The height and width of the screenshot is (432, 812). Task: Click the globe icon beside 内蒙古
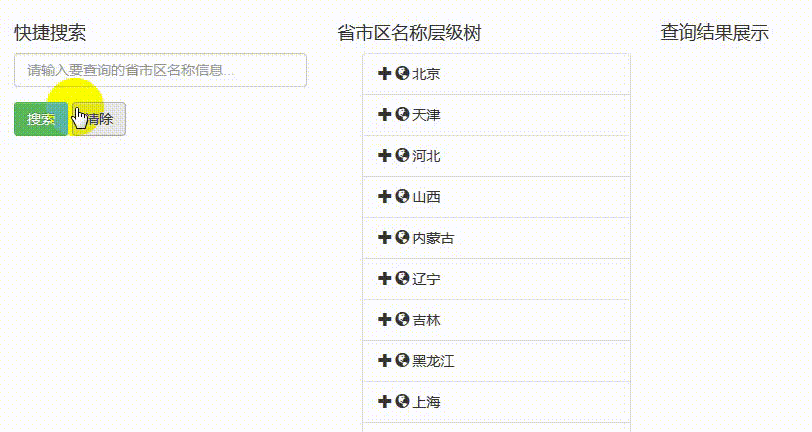point(402,237)
